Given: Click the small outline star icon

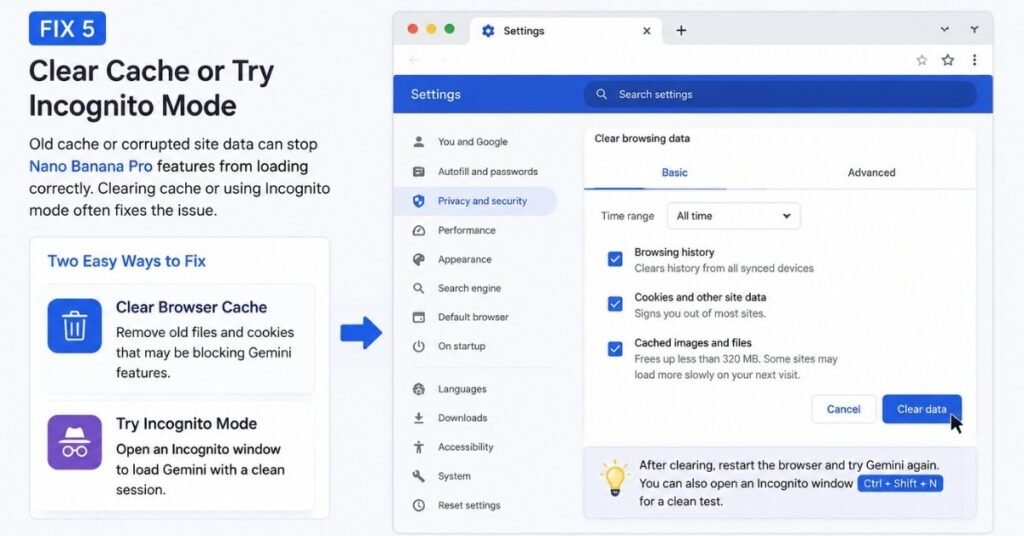Looking at the screenshot, I should [921, 60].
